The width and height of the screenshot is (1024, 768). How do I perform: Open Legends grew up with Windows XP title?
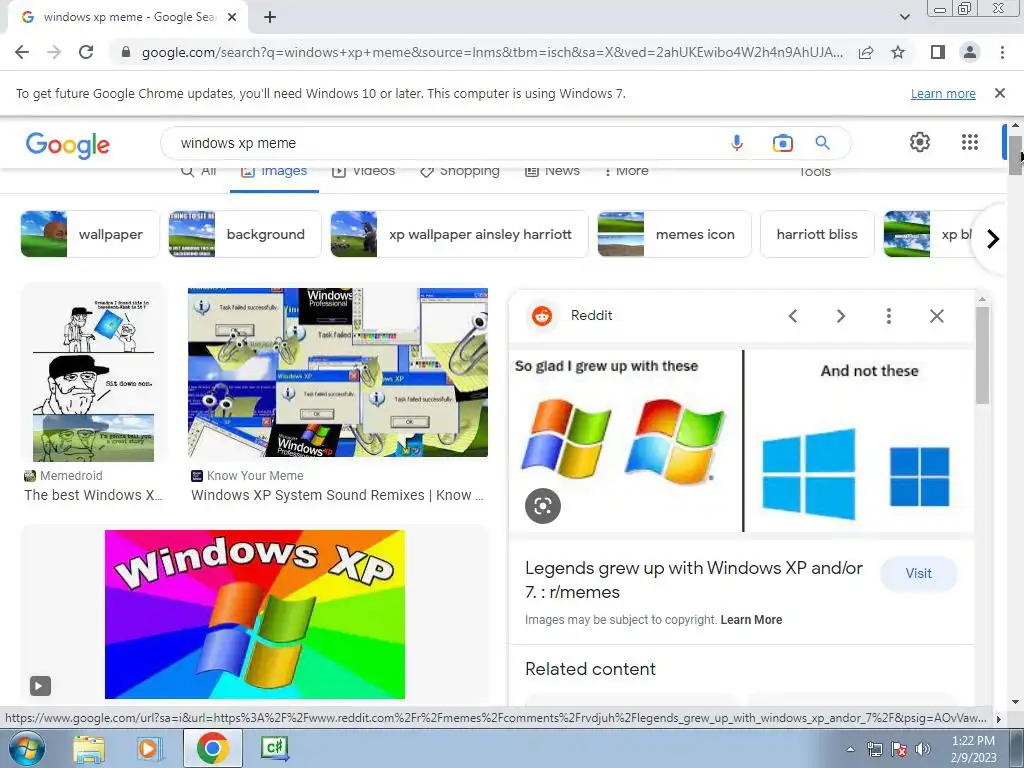[x=694, y=580]
